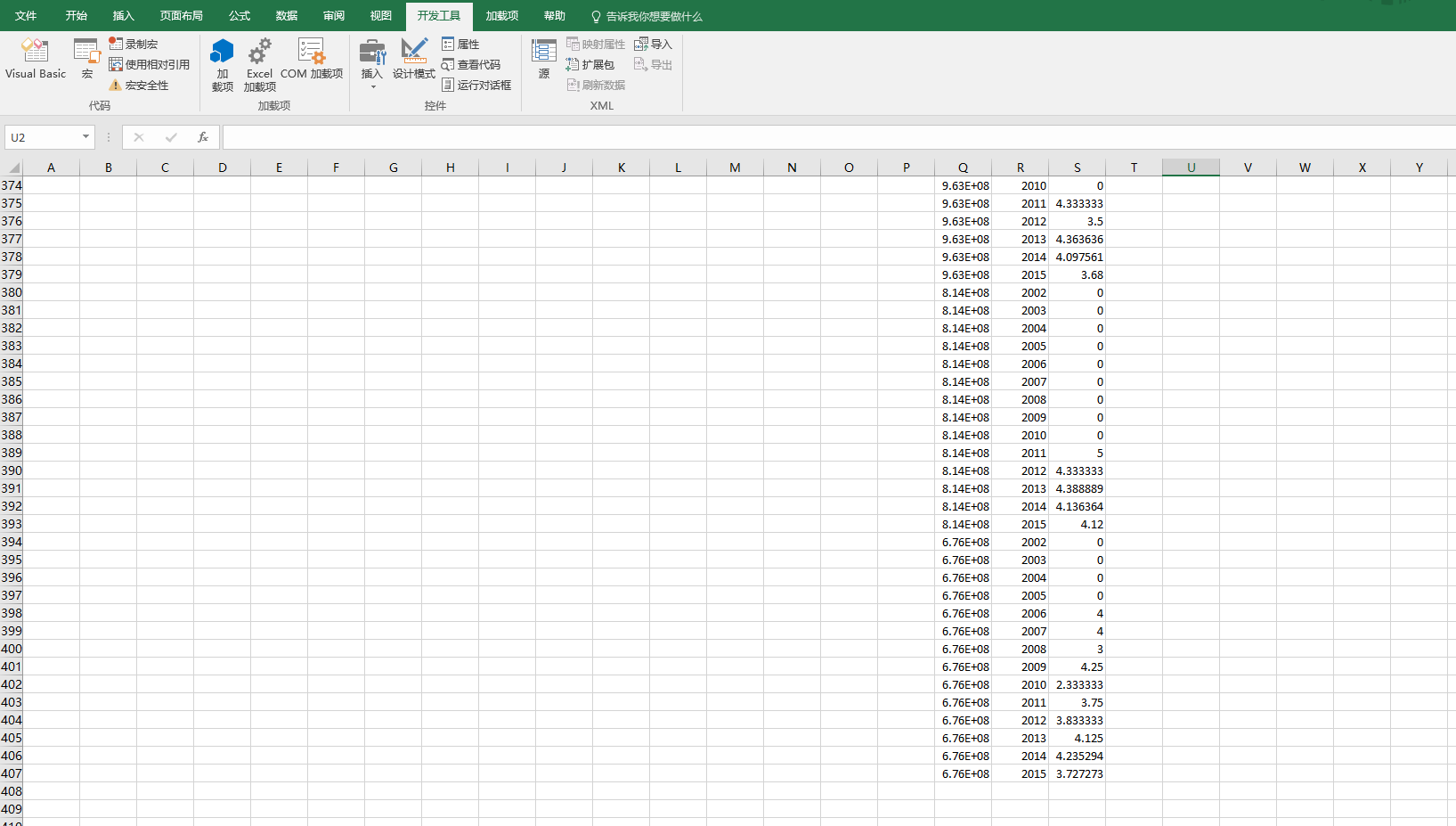Viewport: 1456px width, 826px height.
Task: Click cell S401 showing 4.25
Action: tap(1077, 667)
